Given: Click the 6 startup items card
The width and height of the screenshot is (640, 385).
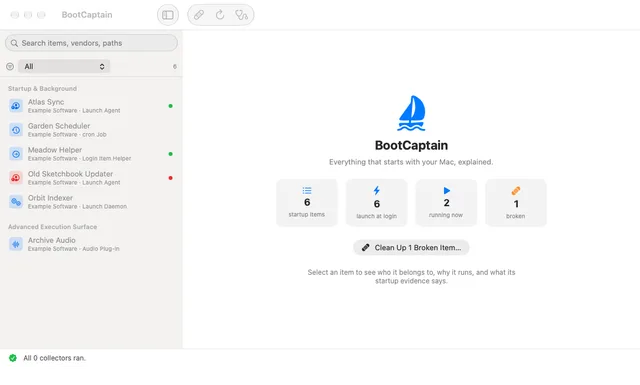Looking at the screenshot, I should 307,203.
